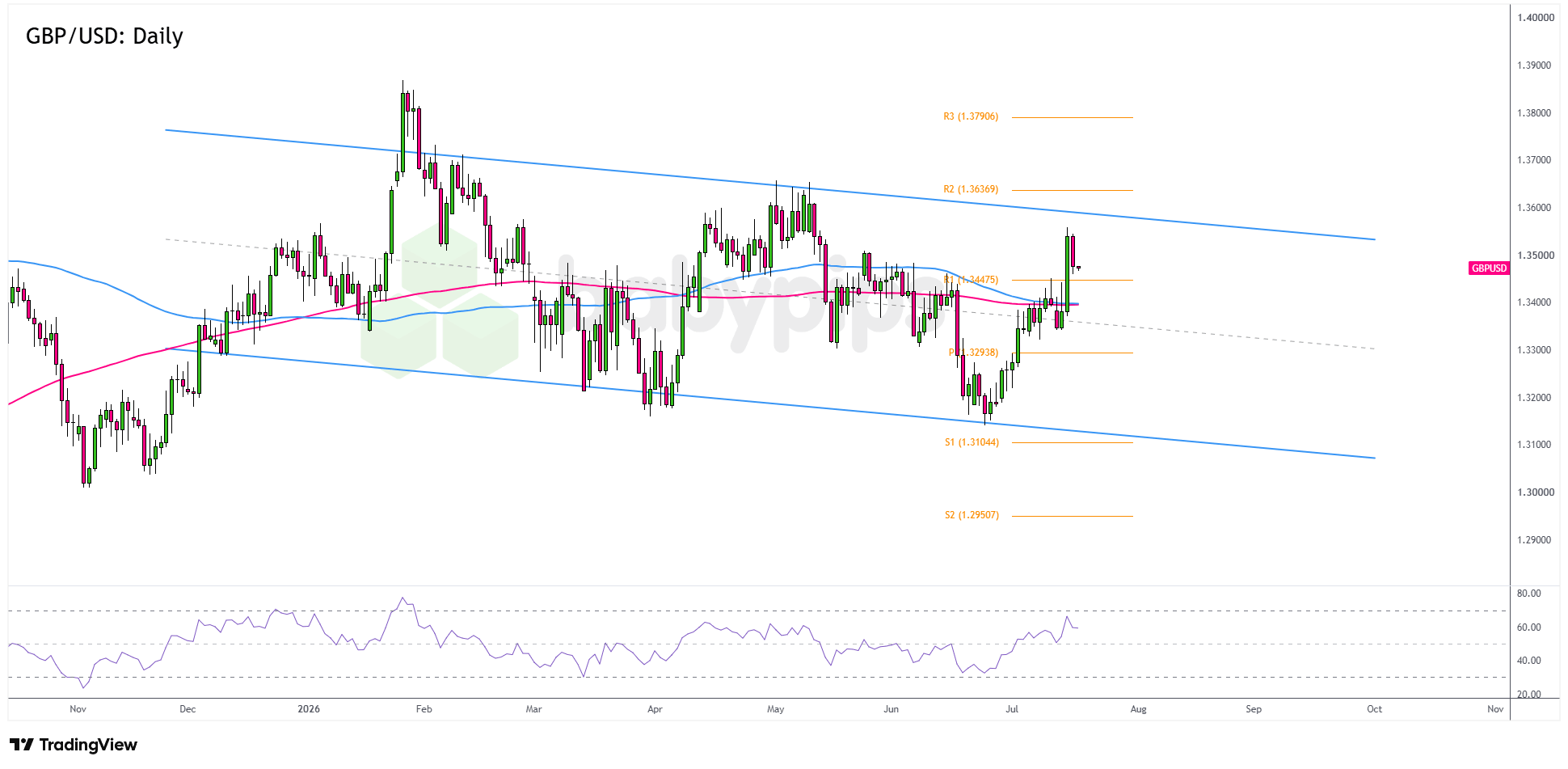Click the 1.29000 price axis value
This screenshot has height=769, width=1568.
1534,540
